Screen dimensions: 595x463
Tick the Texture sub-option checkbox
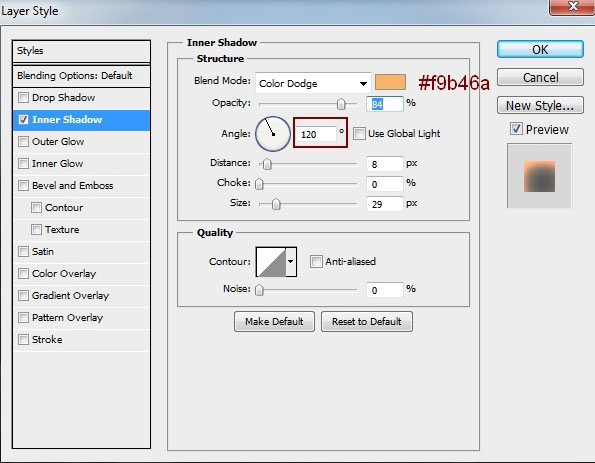pyautogui.click(x=36, y=230)
